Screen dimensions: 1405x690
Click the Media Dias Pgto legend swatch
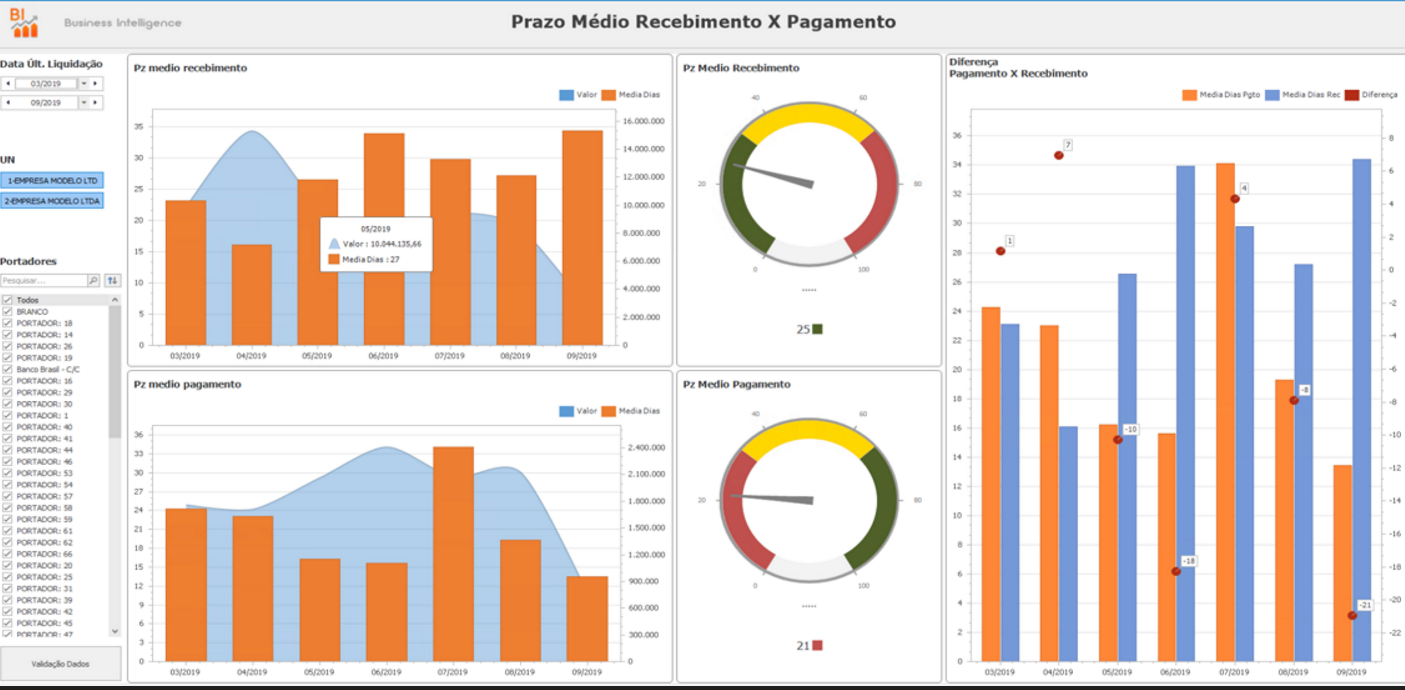pyautogui.click(x=1189, y=95)
